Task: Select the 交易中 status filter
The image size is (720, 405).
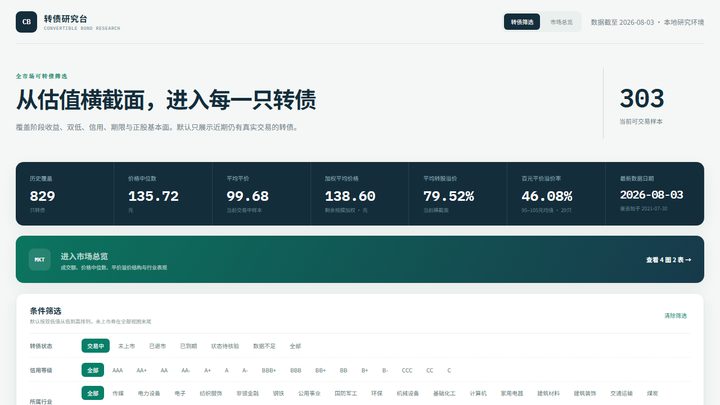Action: click(x=96, y=346)
